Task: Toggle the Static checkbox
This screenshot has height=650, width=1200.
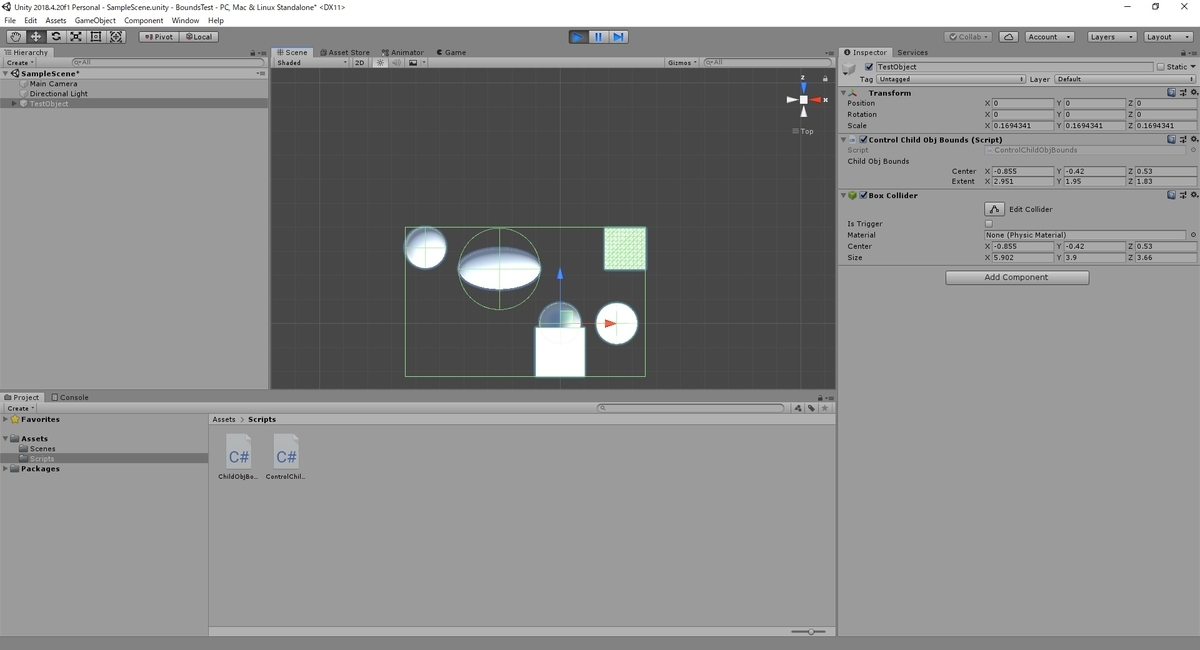Action: point(1160,67)
